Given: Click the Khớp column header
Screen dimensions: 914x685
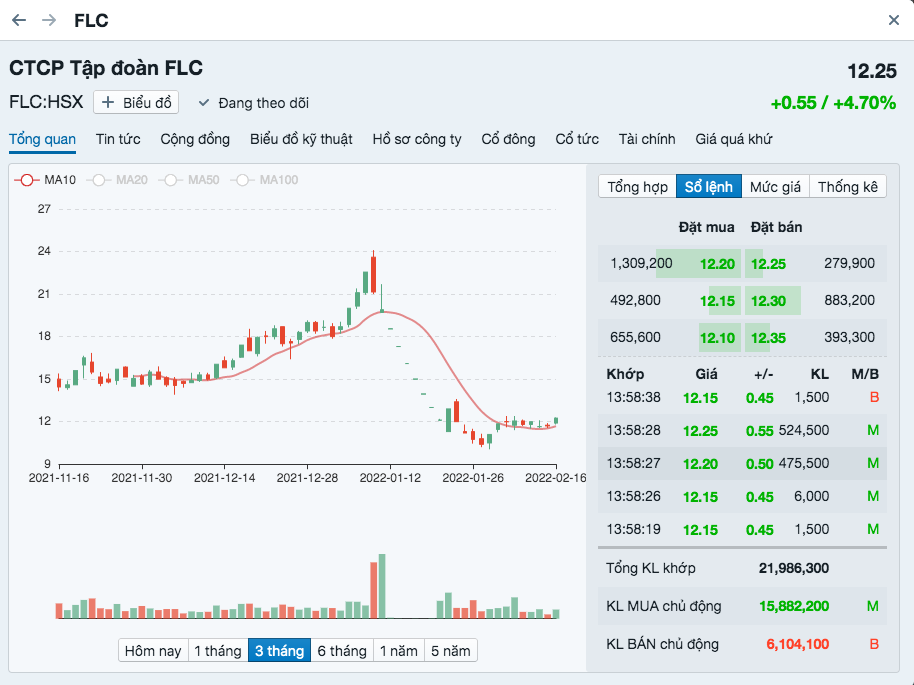Looking at the screenshot, I should pos(625,374).
